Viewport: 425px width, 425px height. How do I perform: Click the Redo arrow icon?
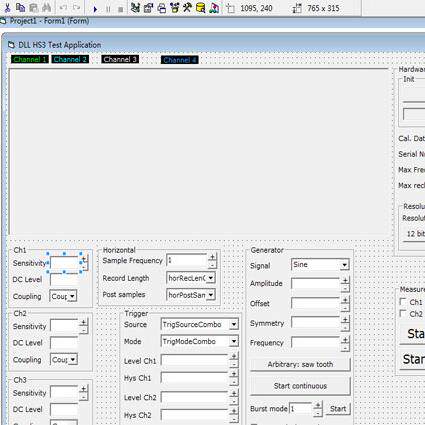point(76,8)
